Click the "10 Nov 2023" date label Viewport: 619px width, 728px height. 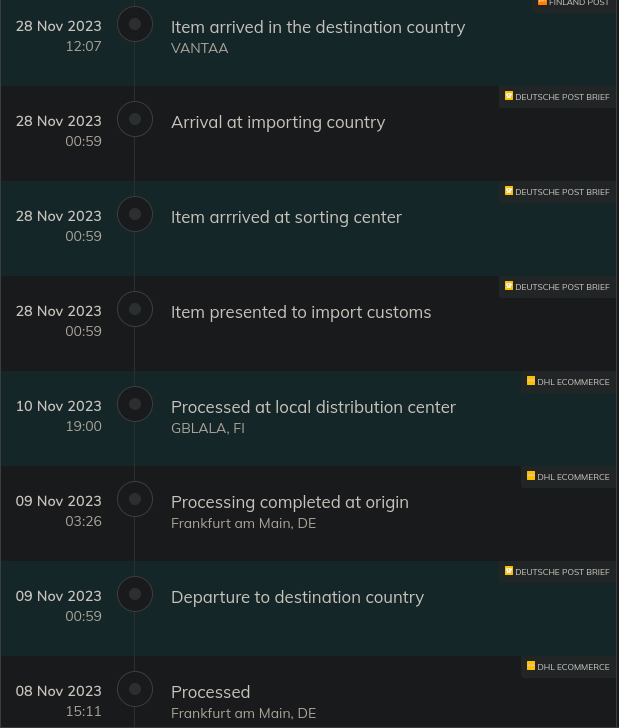click(x=58, y=406)
